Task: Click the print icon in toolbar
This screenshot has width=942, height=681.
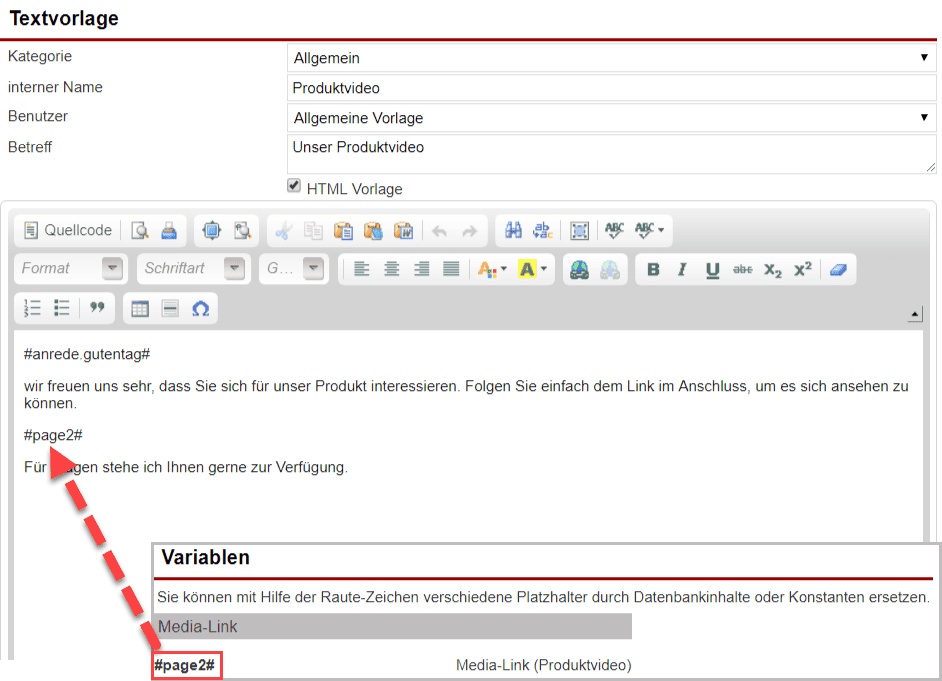Action: (x=170, y=230)
